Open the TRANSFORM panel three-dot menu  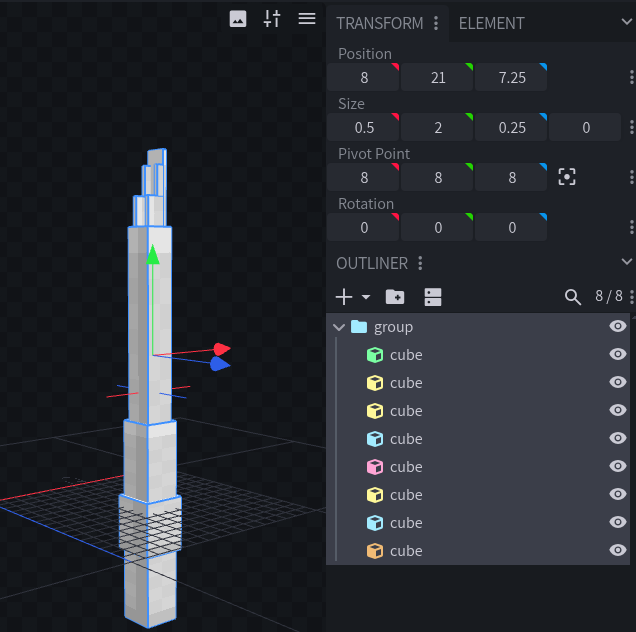point(436,23)
